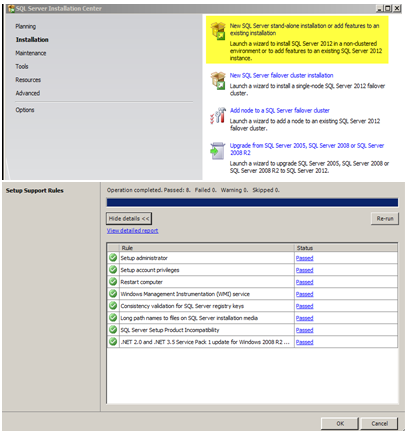The image size is (405, 431).
Task: Open Passed status for .NET 2.0 update
Action: pyautogui.click(x=304, y=342)
